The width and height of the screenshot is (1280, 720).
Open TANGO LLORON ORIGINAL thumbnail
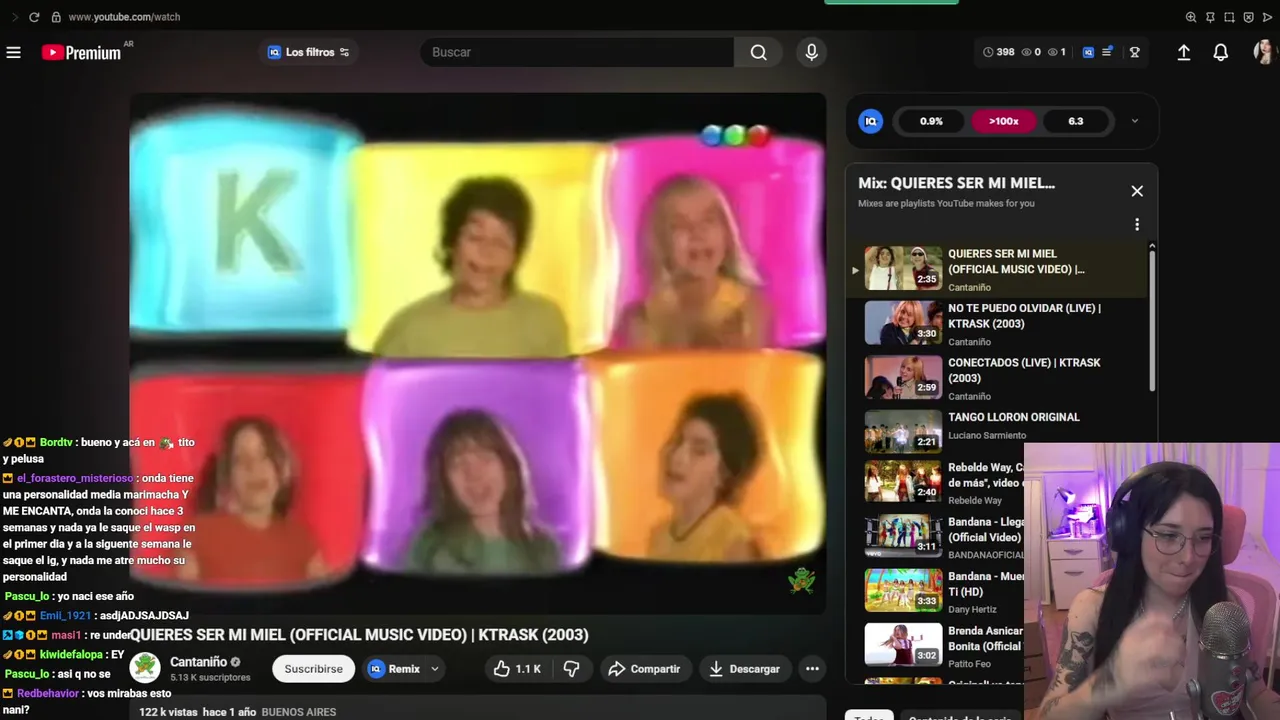coord(903,432)
